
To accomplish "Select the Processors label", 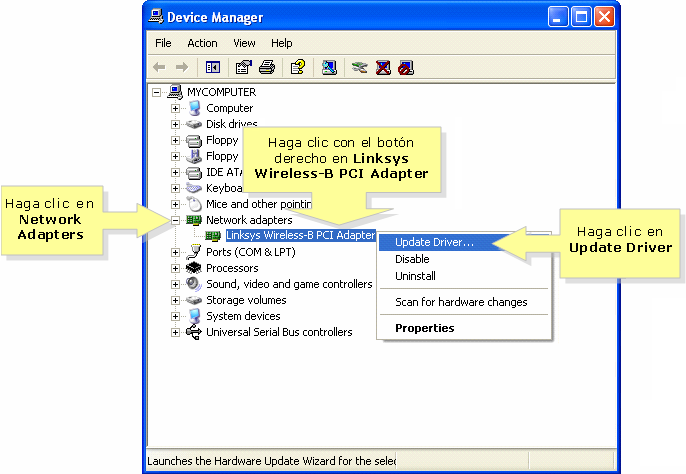I will (232, 268).
